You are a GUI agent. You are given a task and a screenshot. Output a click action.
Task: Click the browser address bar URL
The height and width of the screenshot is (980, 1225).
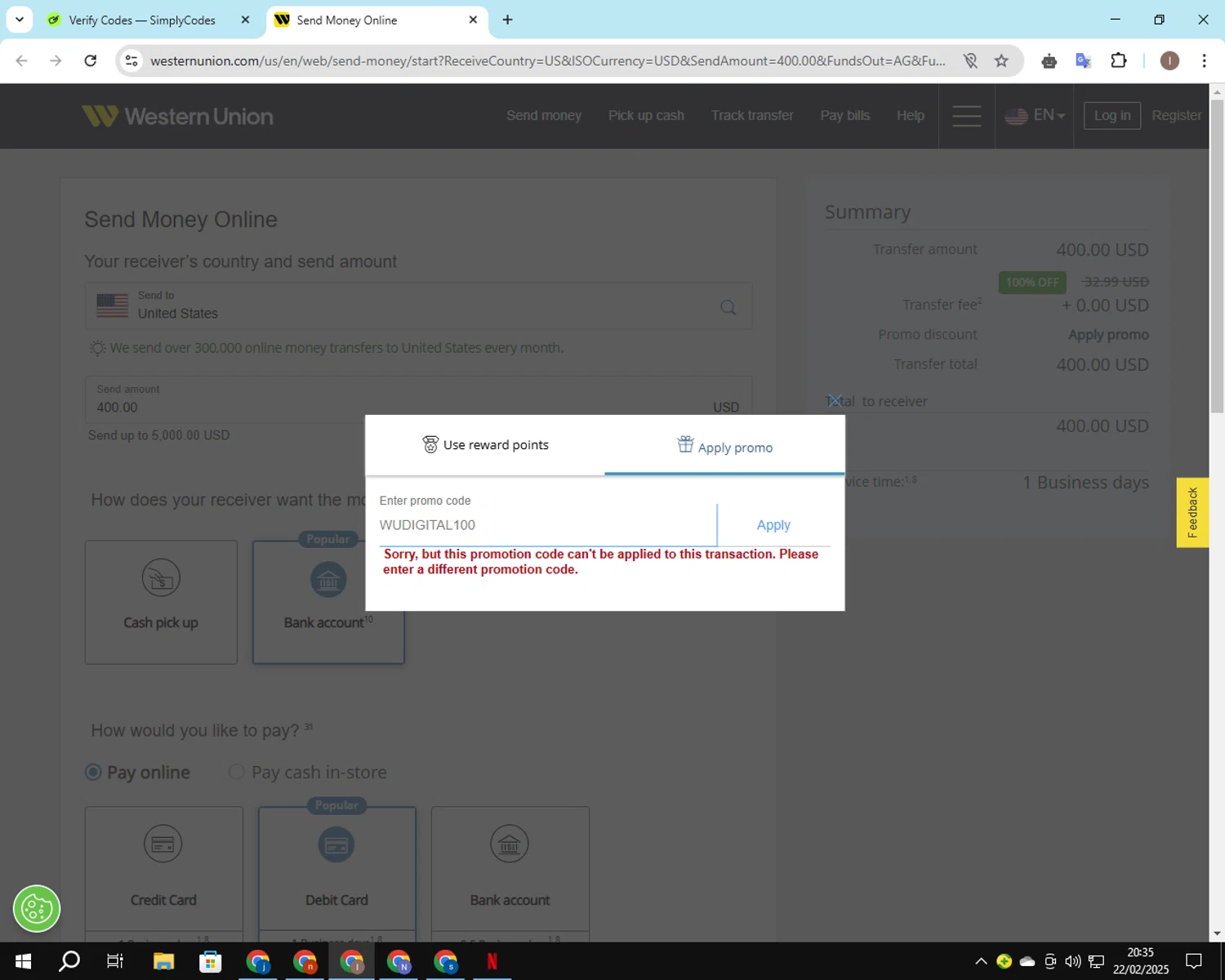coord(547,60)
